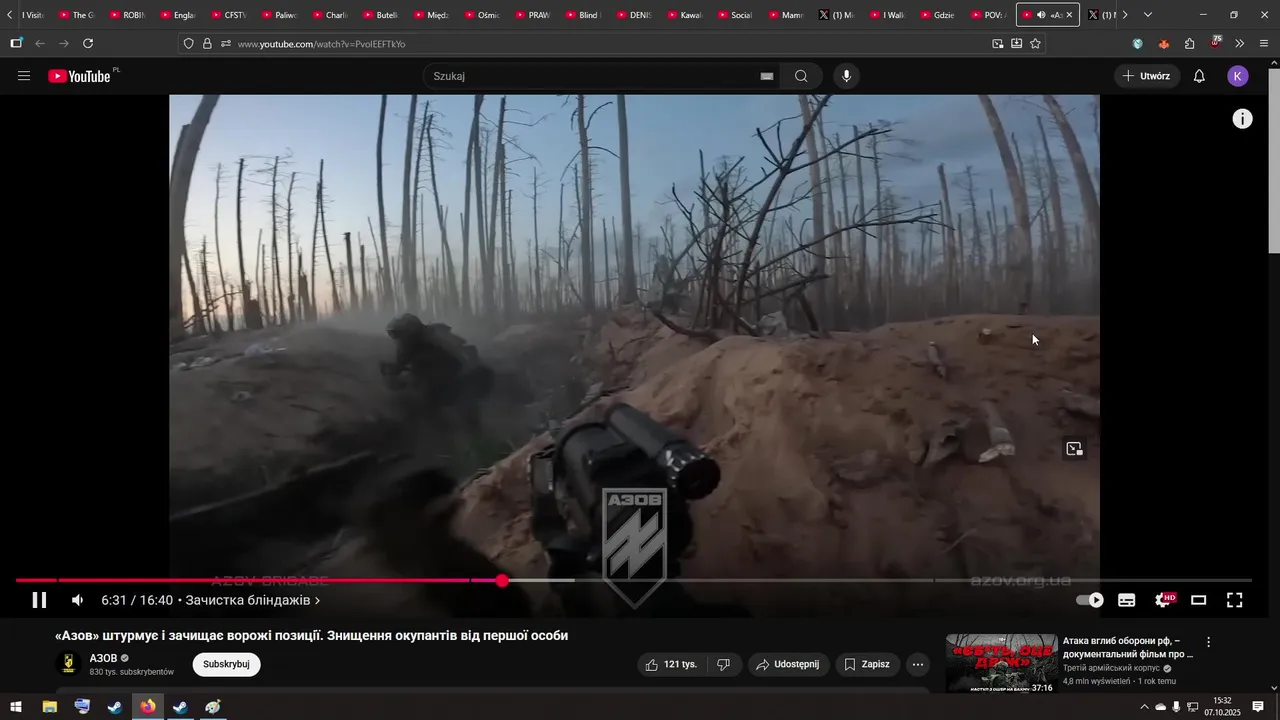Switch to the Kawal tab
Image resolution: width=1280 pixels, height=720 pixels.
point(685,15)
